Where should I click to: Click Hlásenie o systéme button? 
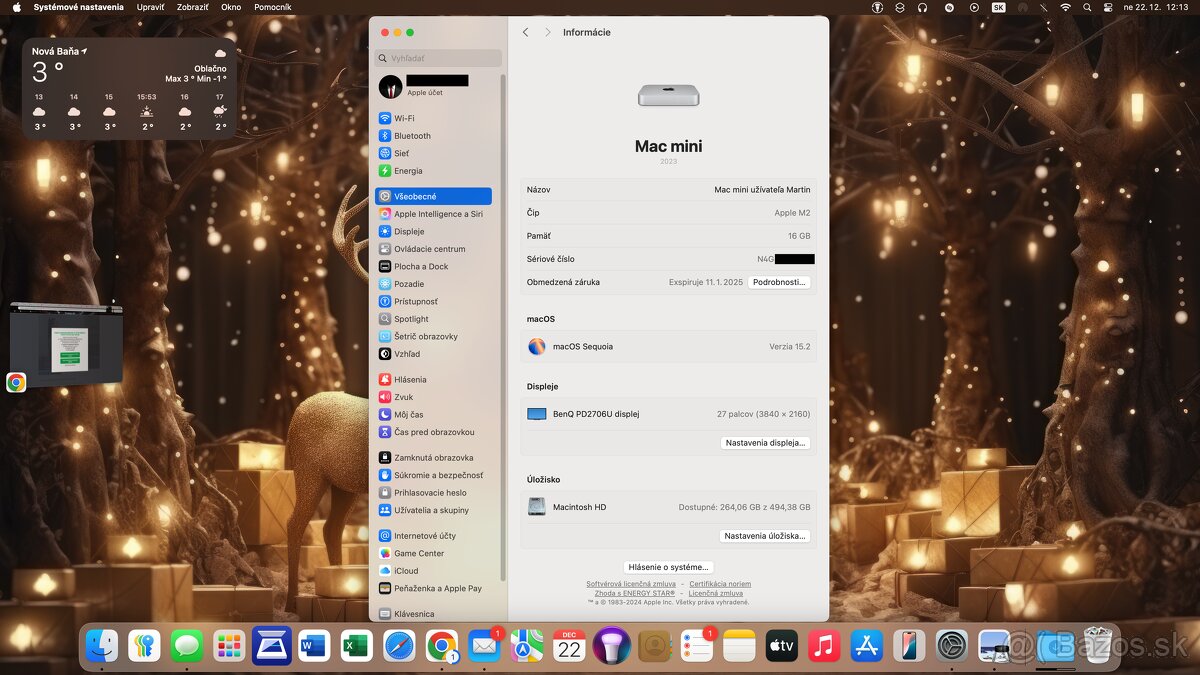[x=668, y=567]
